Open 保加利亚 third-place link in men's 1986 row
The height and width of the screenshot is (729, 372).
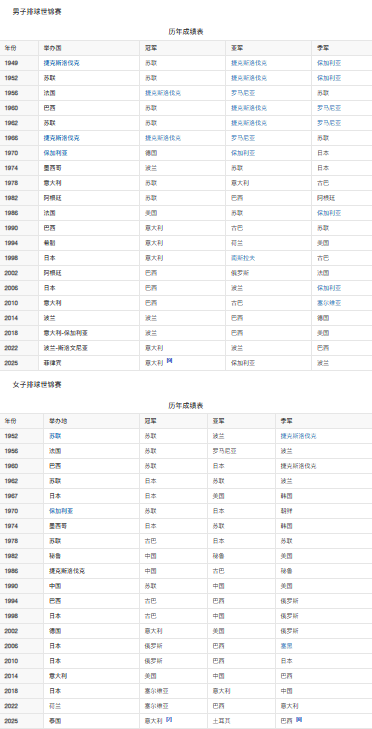[329, 213]
